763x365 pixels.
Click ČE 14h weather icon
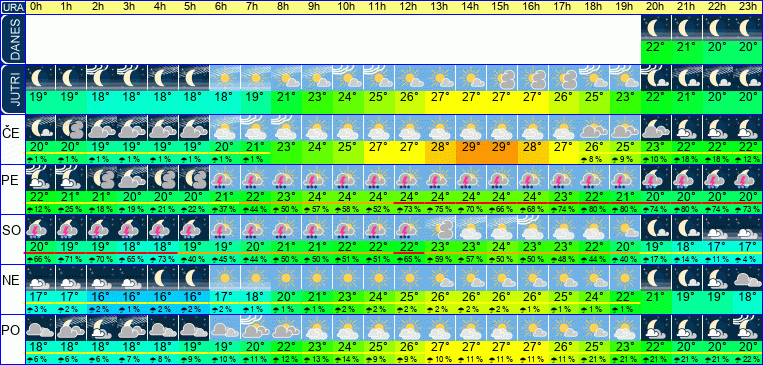472,128
